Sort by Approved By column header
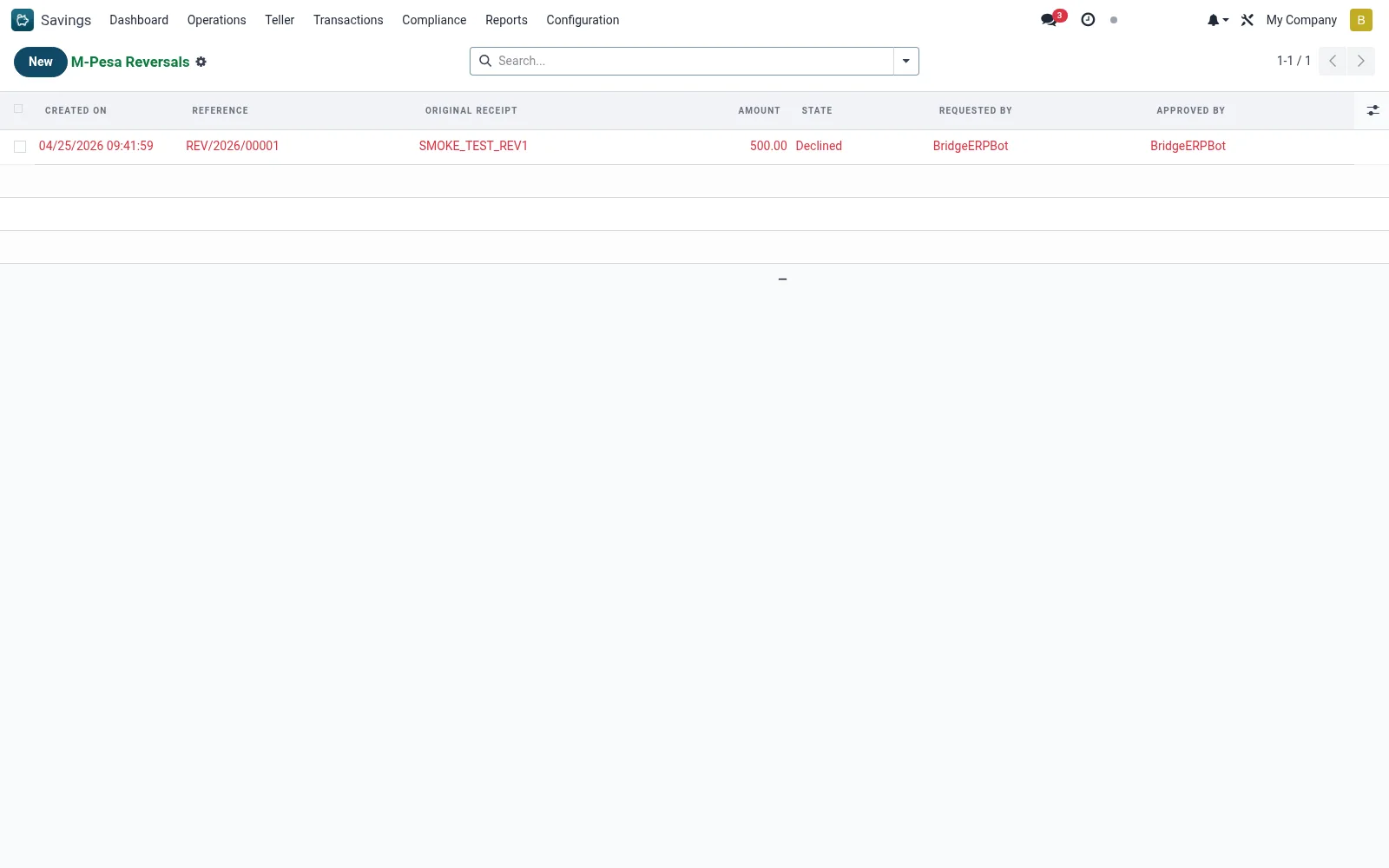1389x868 pixels. click(1190, 110)
